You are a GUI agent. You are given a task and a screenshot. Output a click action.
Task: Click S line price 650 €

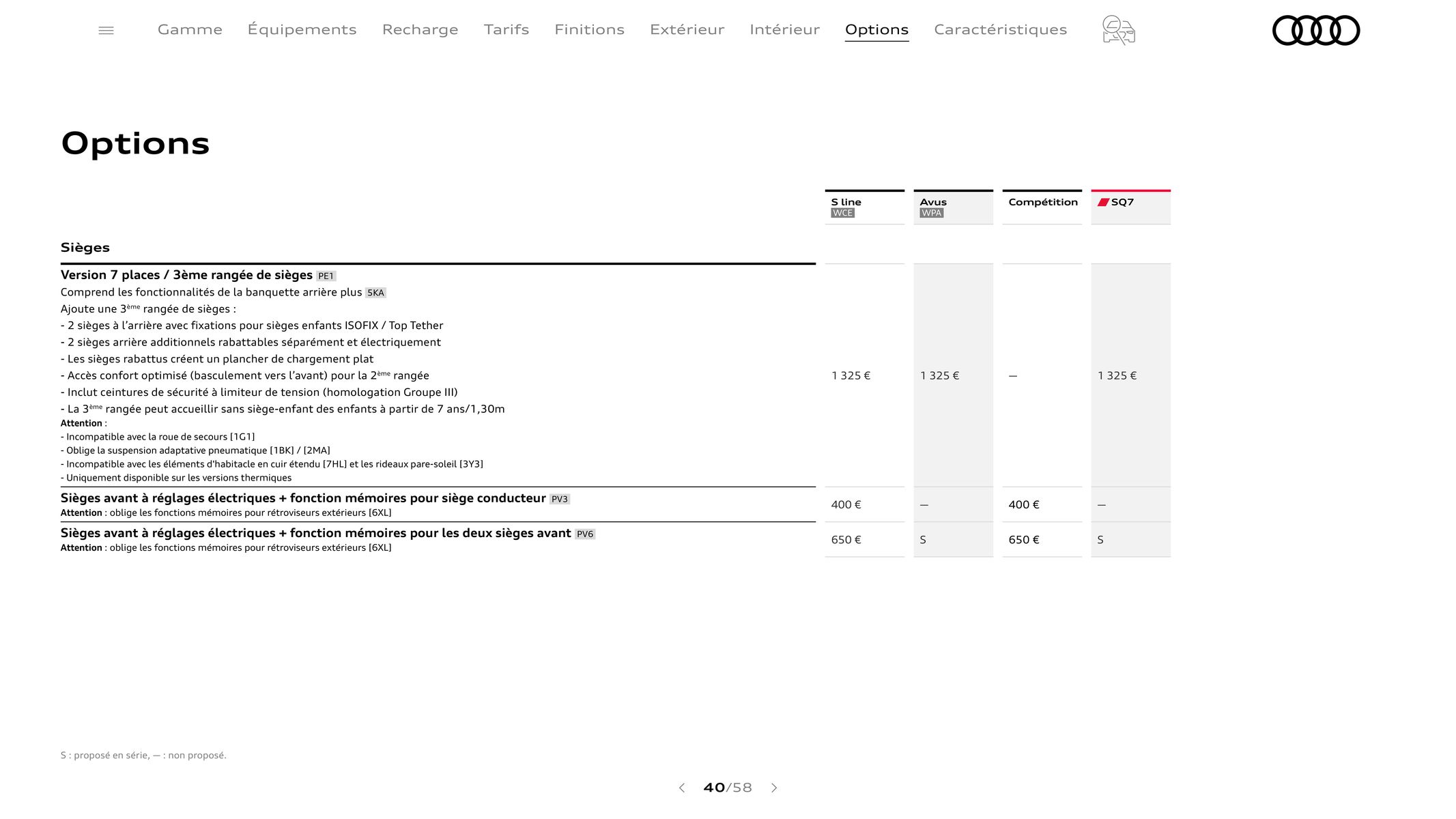click(x=846, y=540)
